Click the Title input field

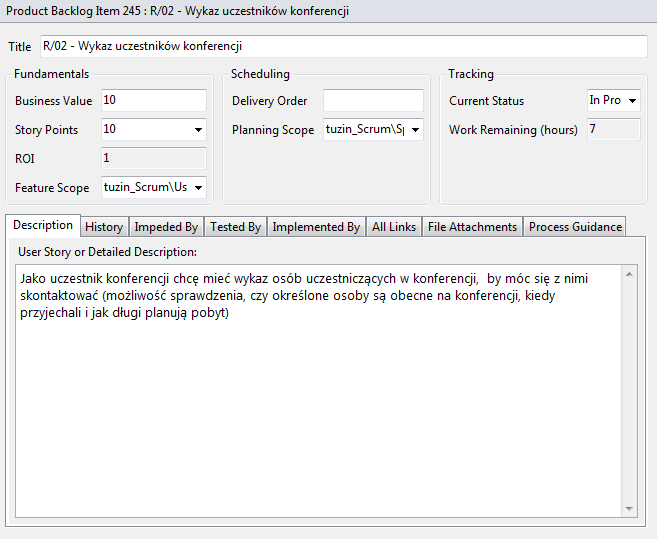point(344,46)
